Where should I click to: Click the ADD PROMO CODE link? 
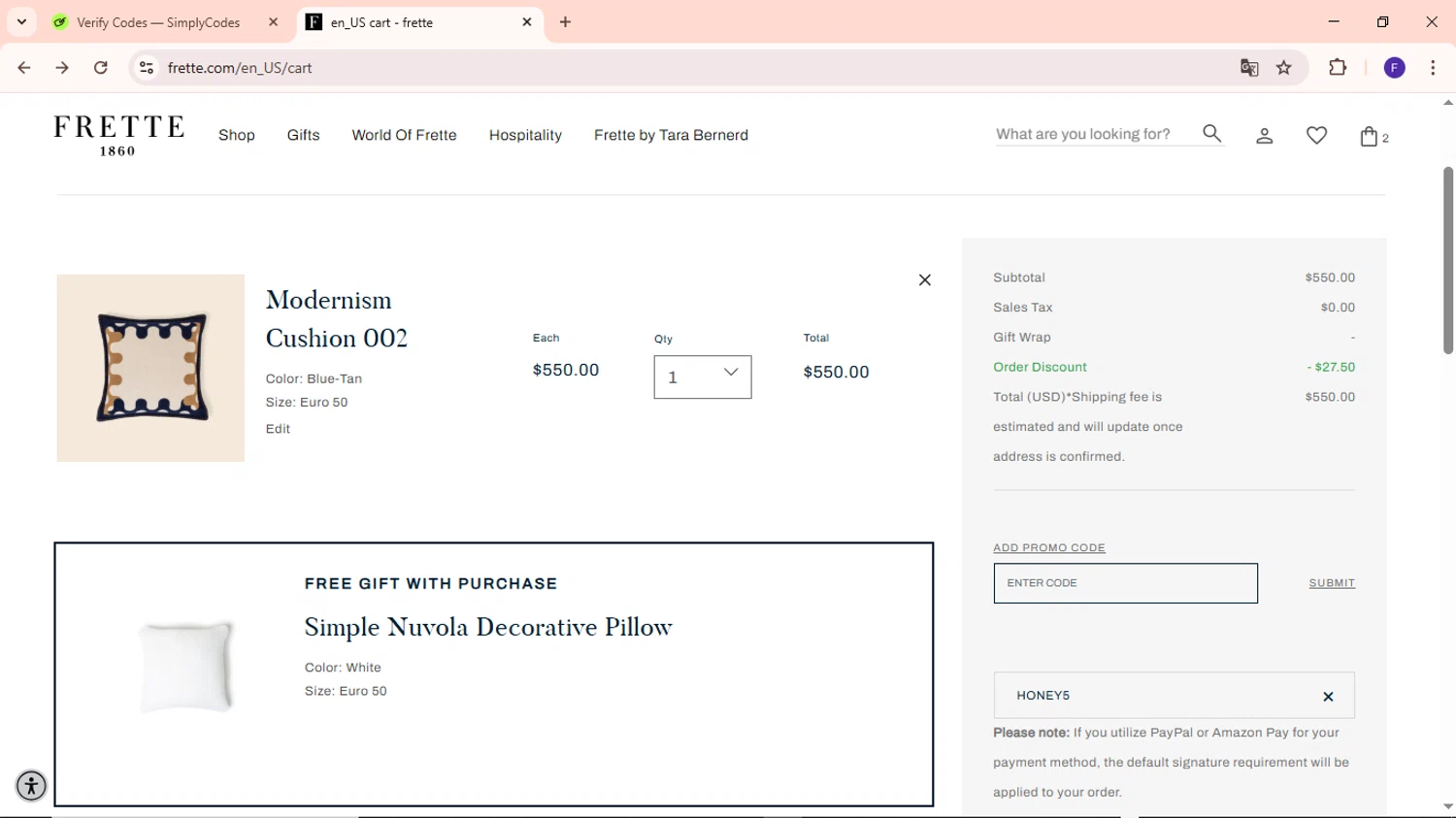coord(1049,548)
